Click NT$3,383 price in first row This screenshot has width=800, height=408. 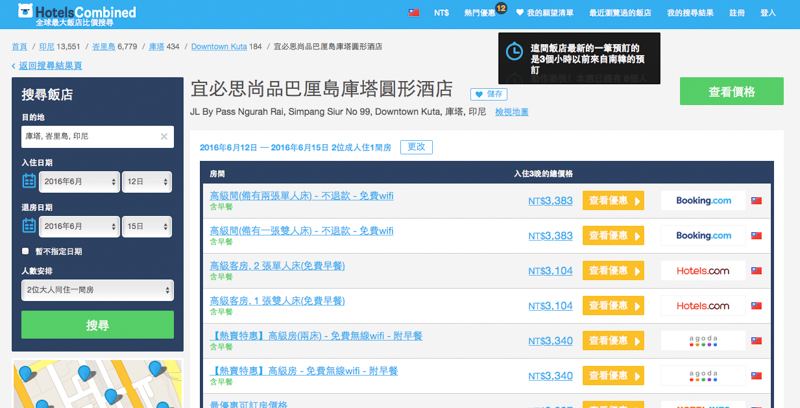click(x=551, y=201)
